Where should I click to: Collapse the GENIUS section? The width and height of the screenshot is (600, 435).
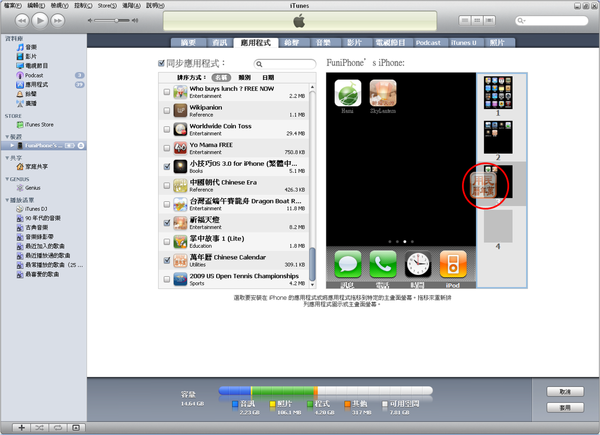(7, 179)
